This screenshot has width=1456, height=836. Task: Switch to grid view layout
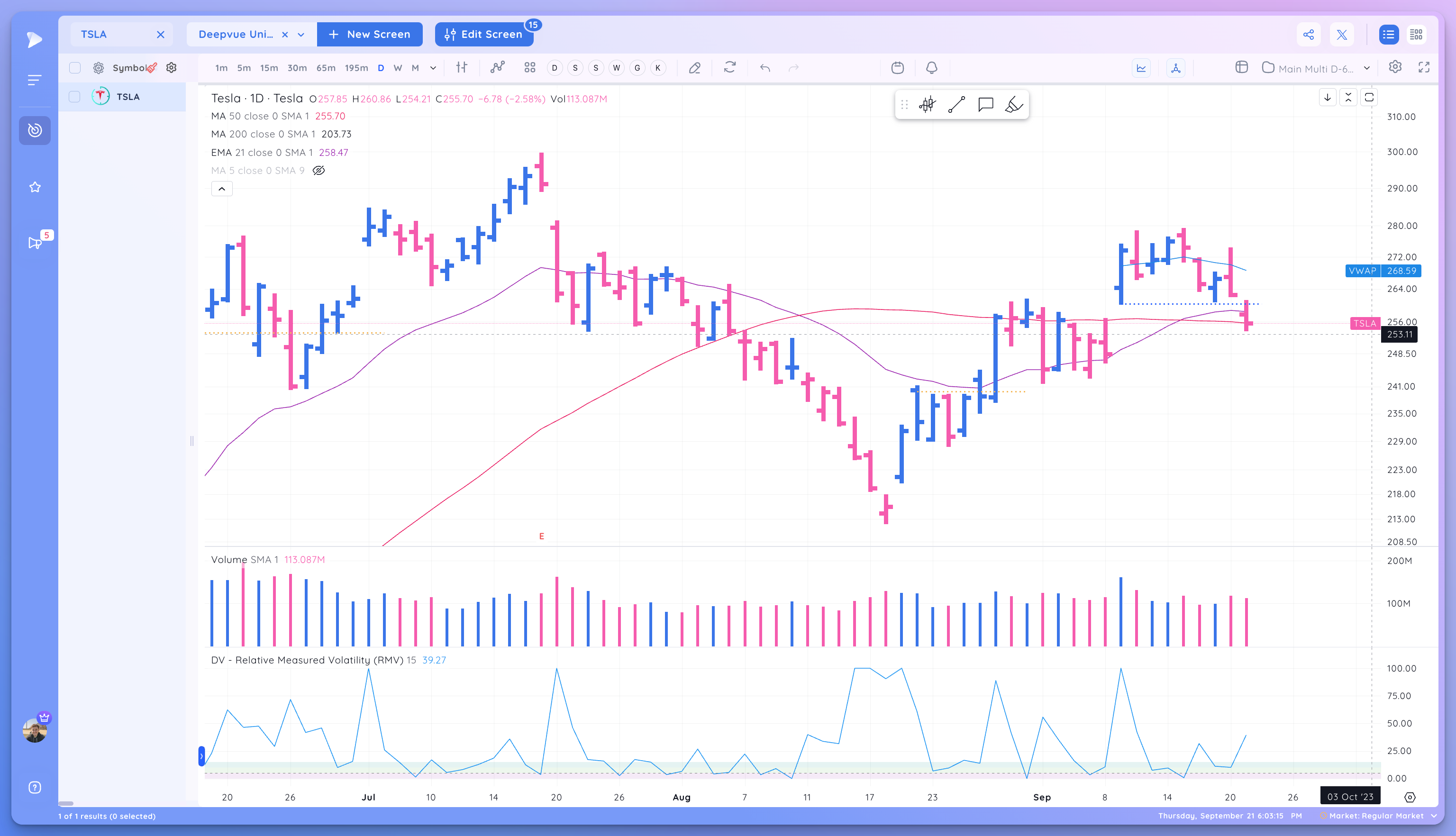click(x=1416, y=35)
